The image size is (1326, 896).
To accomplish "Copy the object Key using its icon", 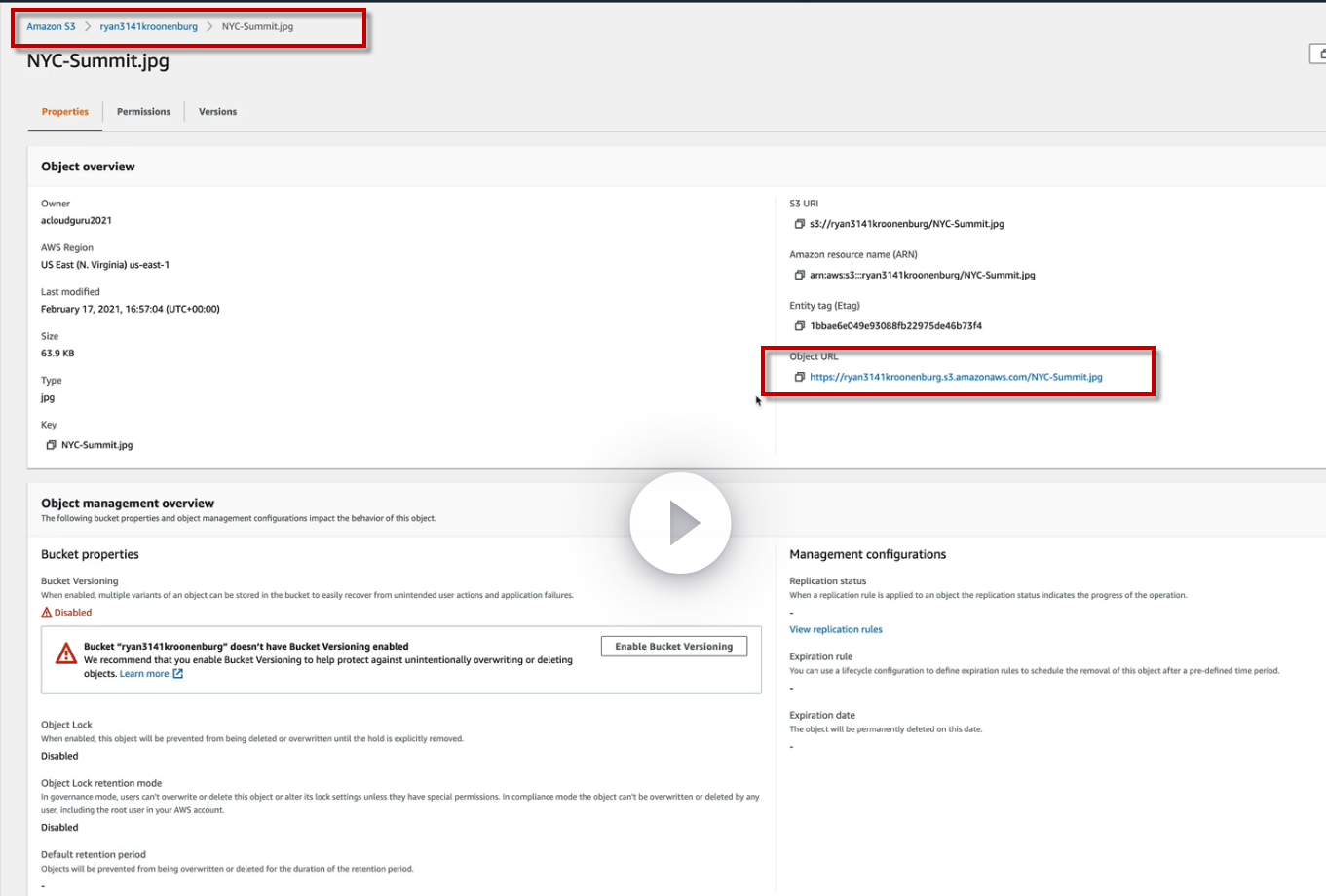I will 51,445.
